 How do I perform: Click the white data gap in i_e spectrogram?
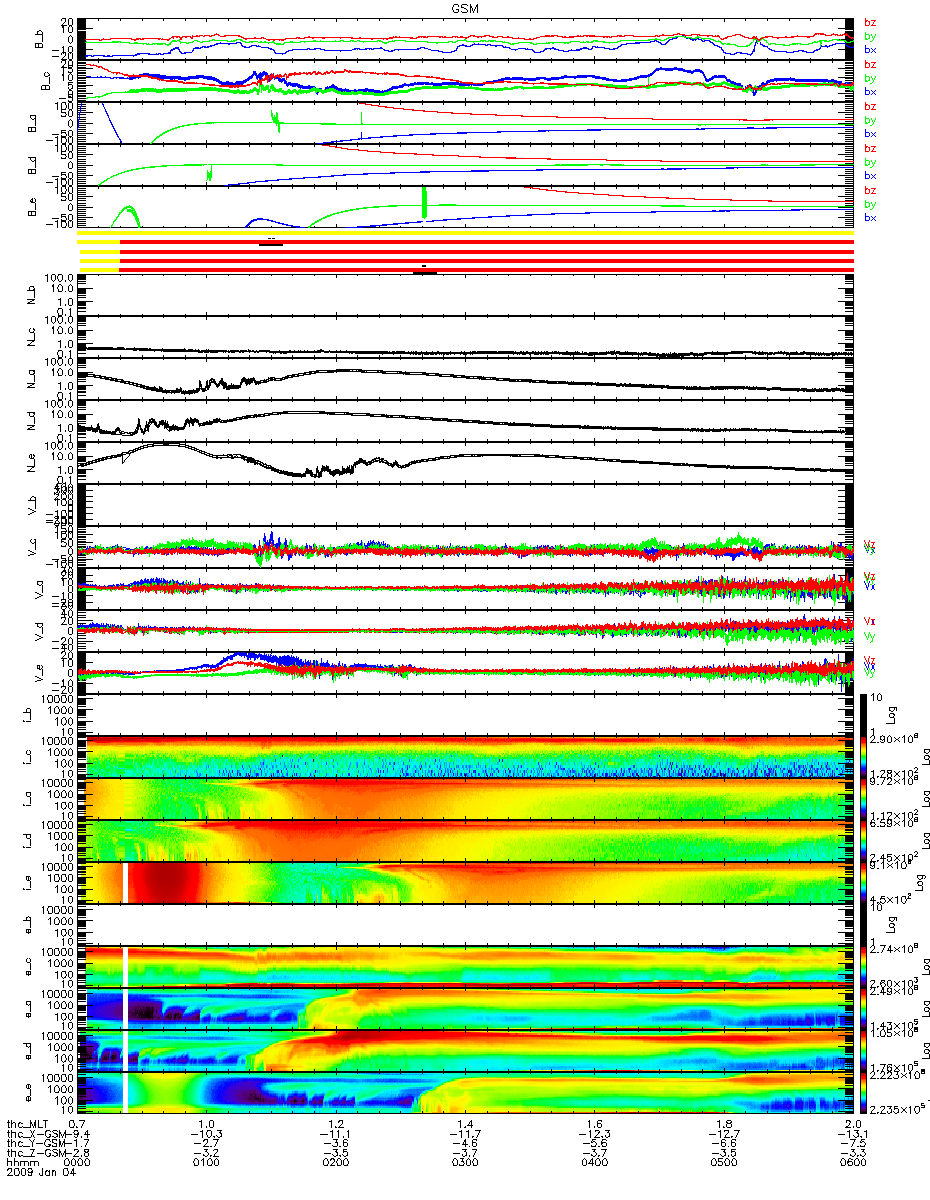(125, 882)
